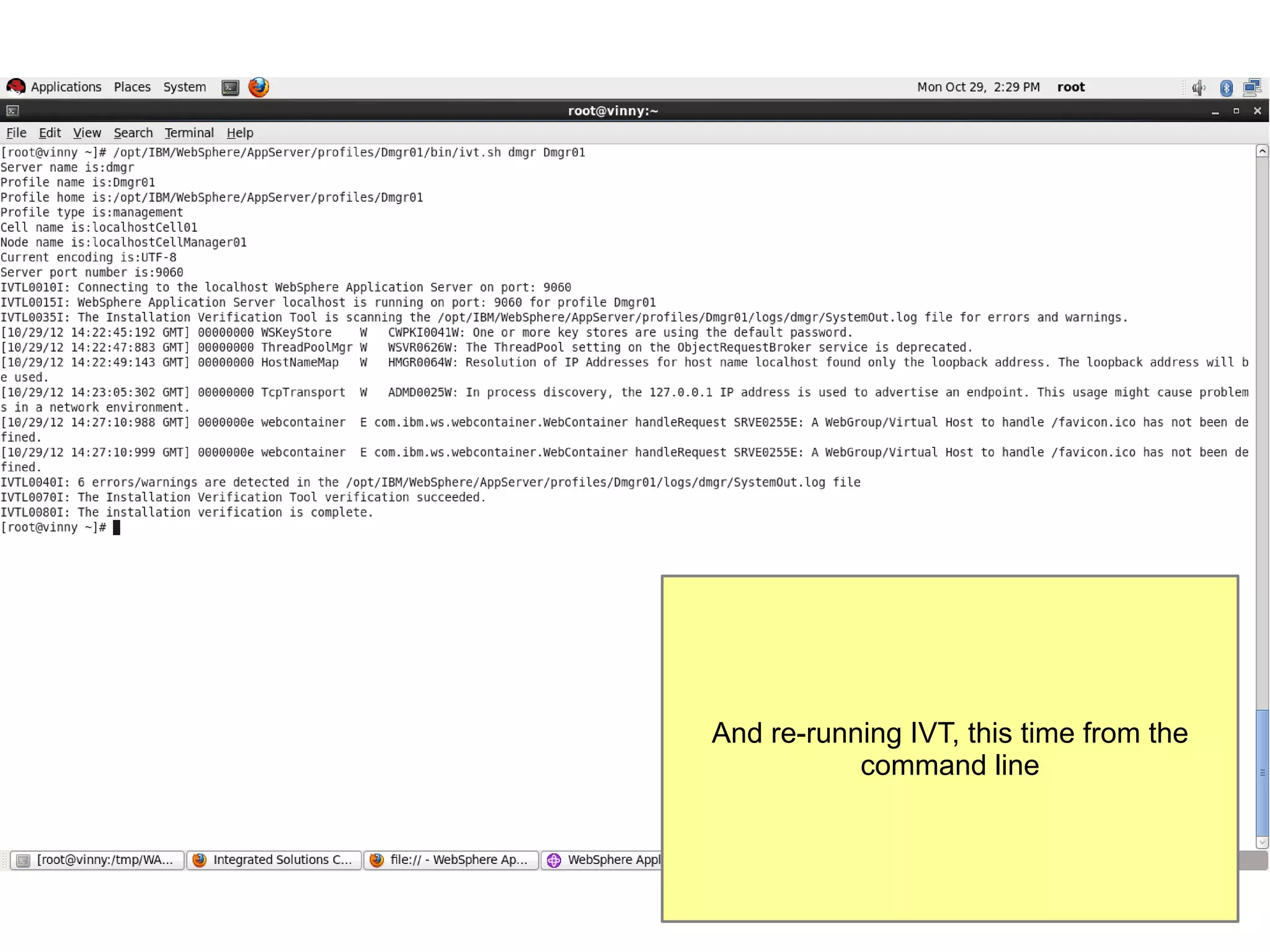
Task: Click the purple WebSphere taskbar icon
Action: tap(554, 860)
